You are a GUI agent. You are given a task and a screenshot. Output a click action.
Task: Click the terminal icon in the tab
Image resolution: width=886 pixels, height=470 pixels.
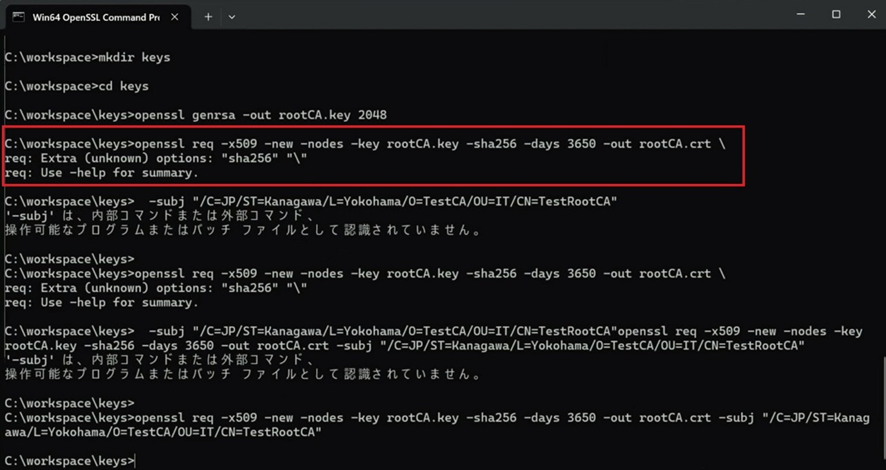point(18,16)
